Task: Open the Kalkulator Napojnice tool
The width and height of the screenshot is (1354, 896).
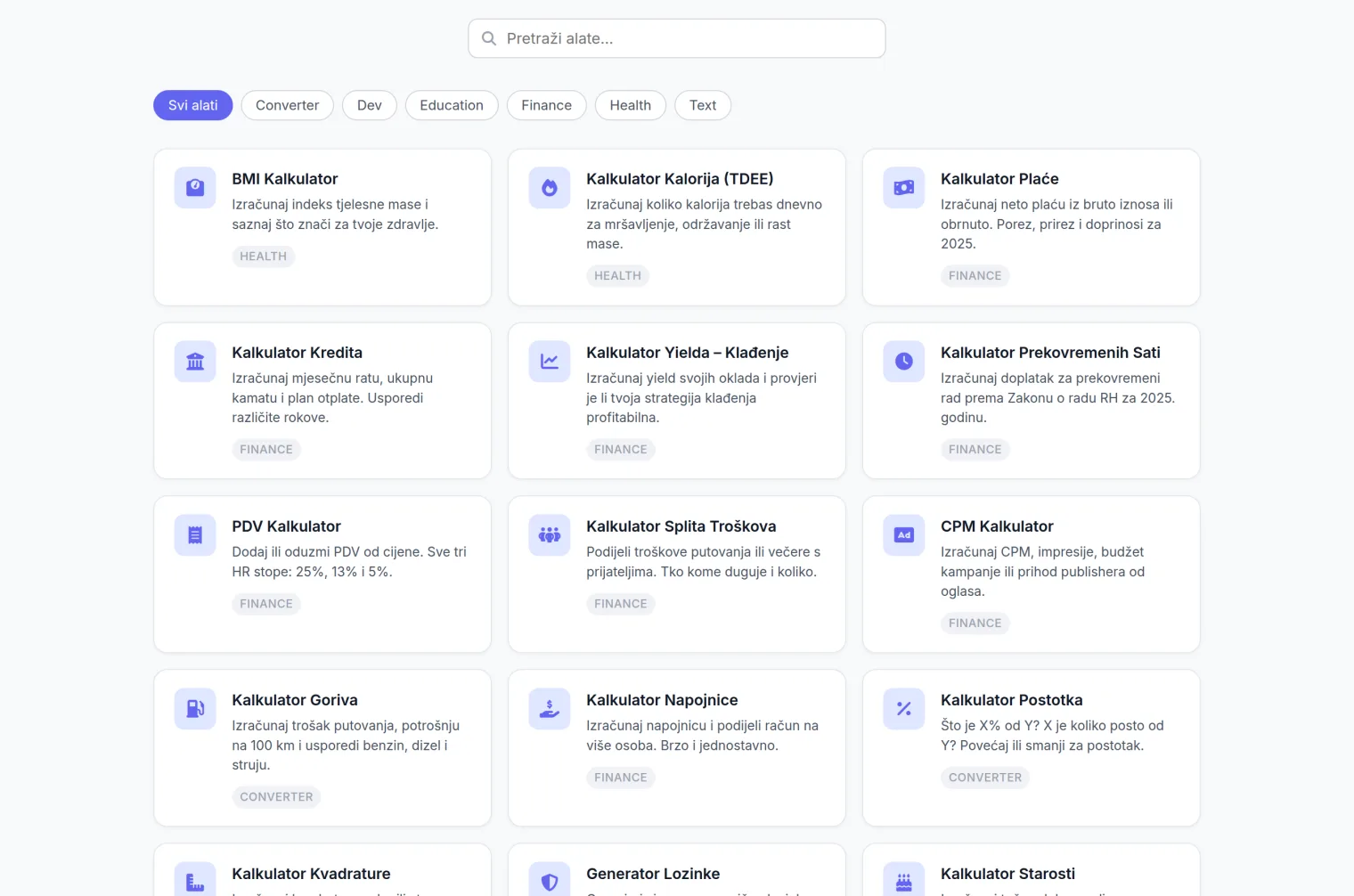Action: [677, 748]
